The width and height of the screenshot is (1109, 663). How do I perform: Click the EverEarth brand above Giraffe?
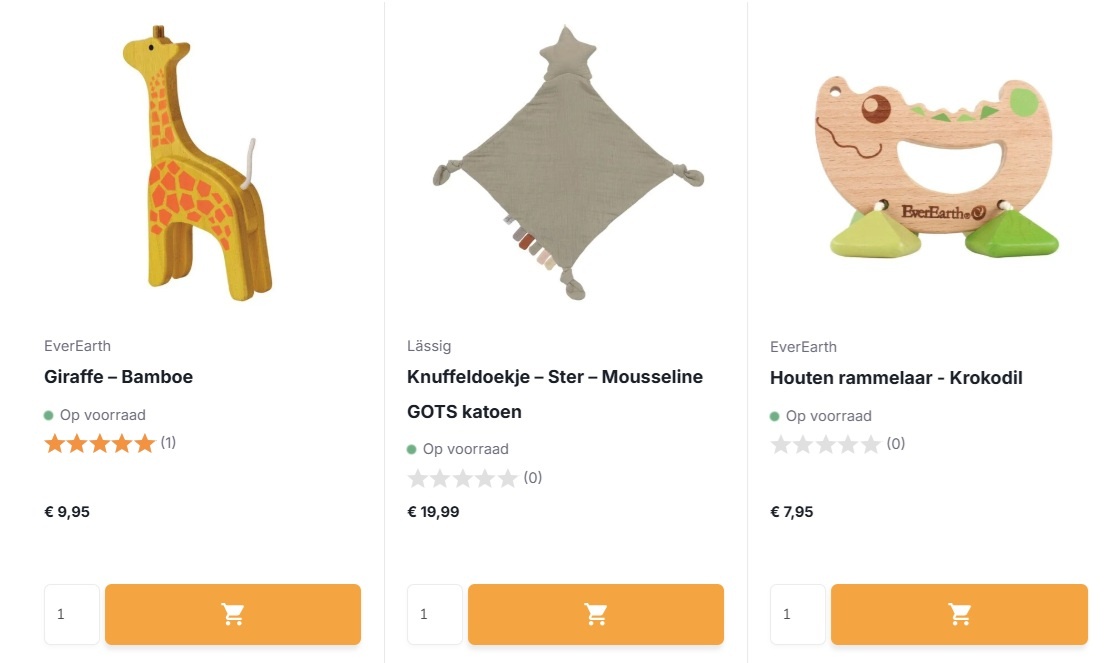[77, 346]
